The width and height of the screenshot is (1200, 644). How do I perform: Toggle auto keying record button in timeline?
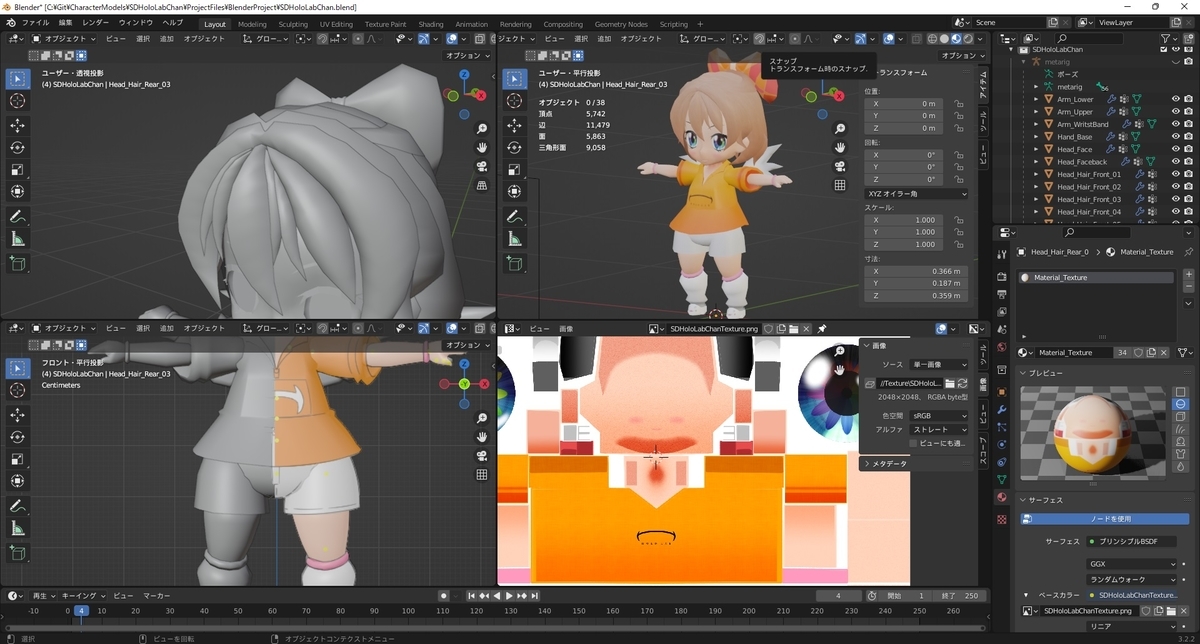(443, 596)
